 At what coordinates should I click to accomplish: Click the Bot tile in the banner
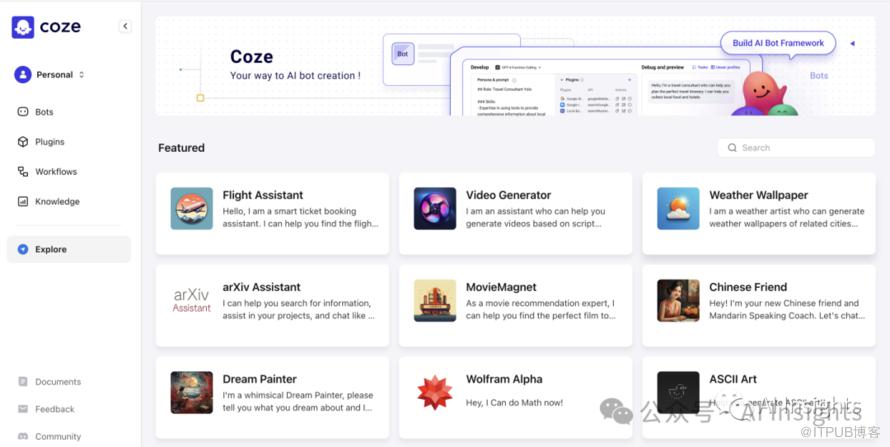pos(402,54)
